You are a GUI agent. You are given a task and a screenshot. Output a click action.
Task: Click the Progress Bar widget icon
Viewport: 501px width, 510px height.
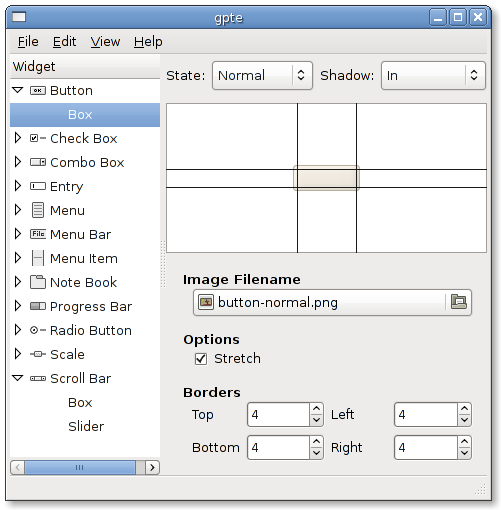click(38, 306)
